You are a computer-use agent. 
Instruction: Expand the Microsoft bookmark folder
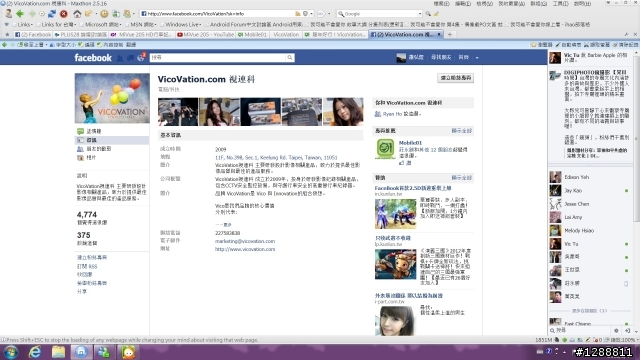click(x=100, y=24)
